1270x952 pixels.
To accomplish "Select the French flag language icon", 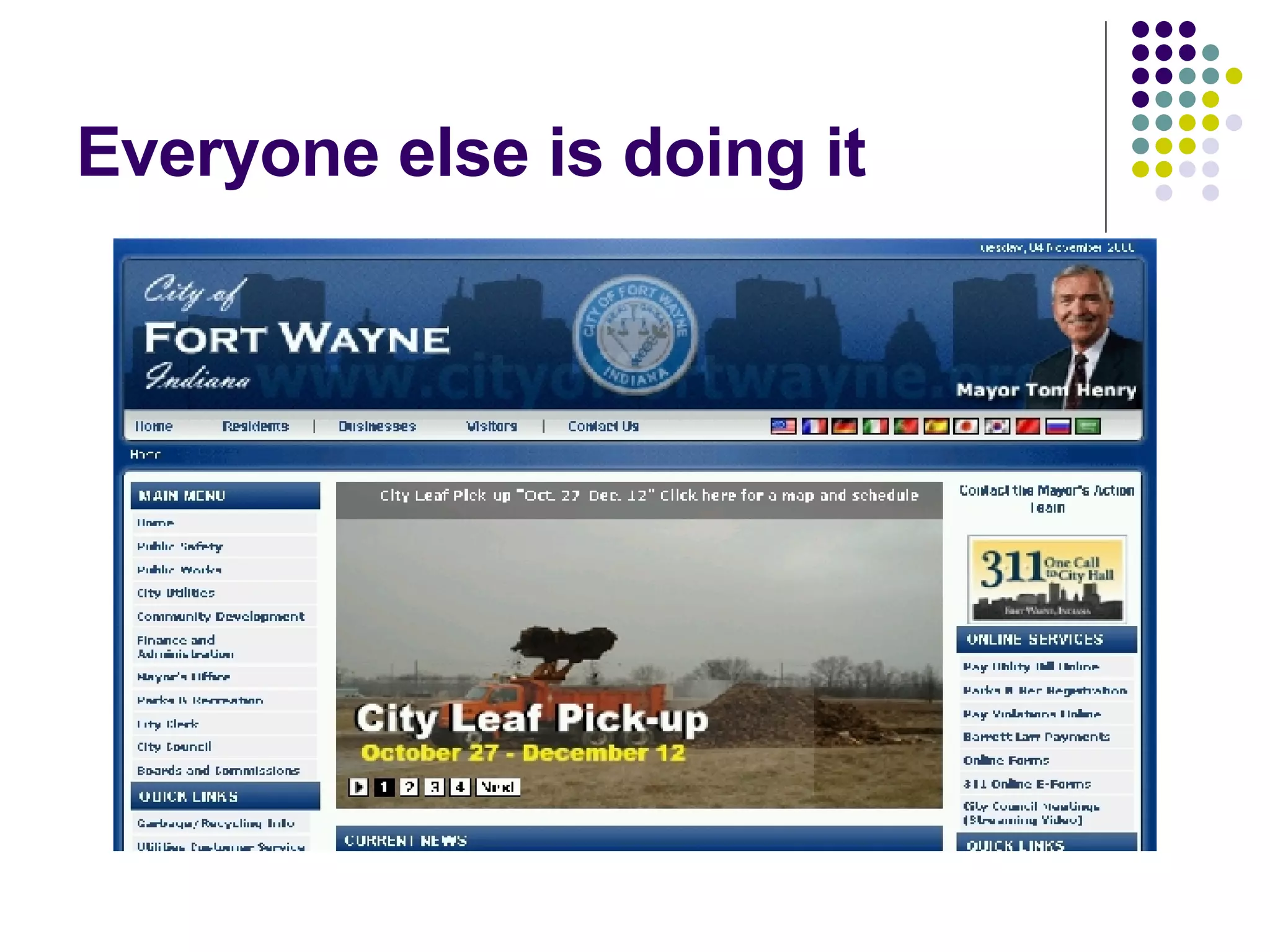I will [x=814, y=426].
